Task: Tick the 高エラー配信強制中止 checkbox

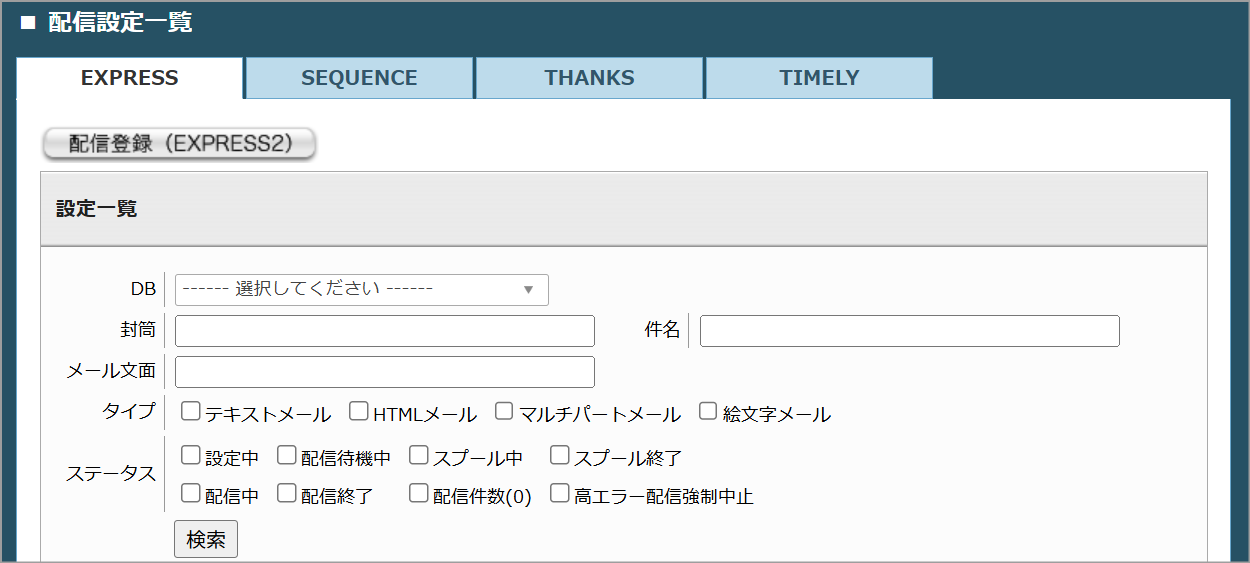Action: [x=560, y=493]
